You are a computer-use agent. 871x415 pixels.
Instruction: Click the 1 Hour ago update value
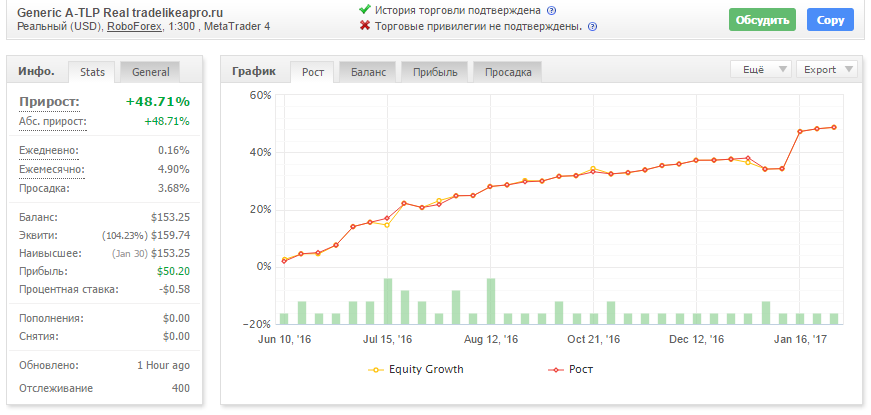click(163, 366)
